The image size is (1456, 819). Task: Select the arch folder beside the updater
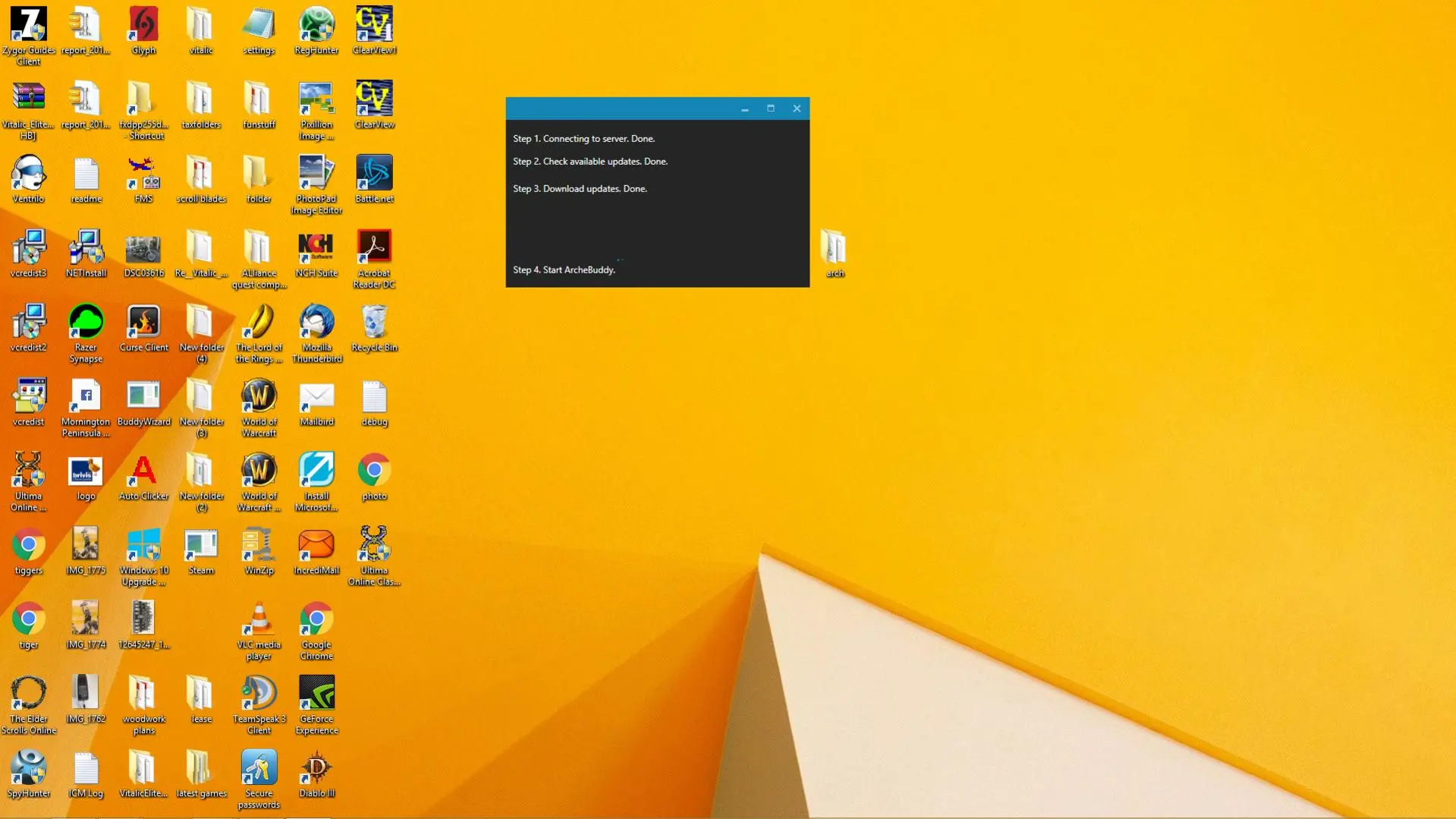833,248
